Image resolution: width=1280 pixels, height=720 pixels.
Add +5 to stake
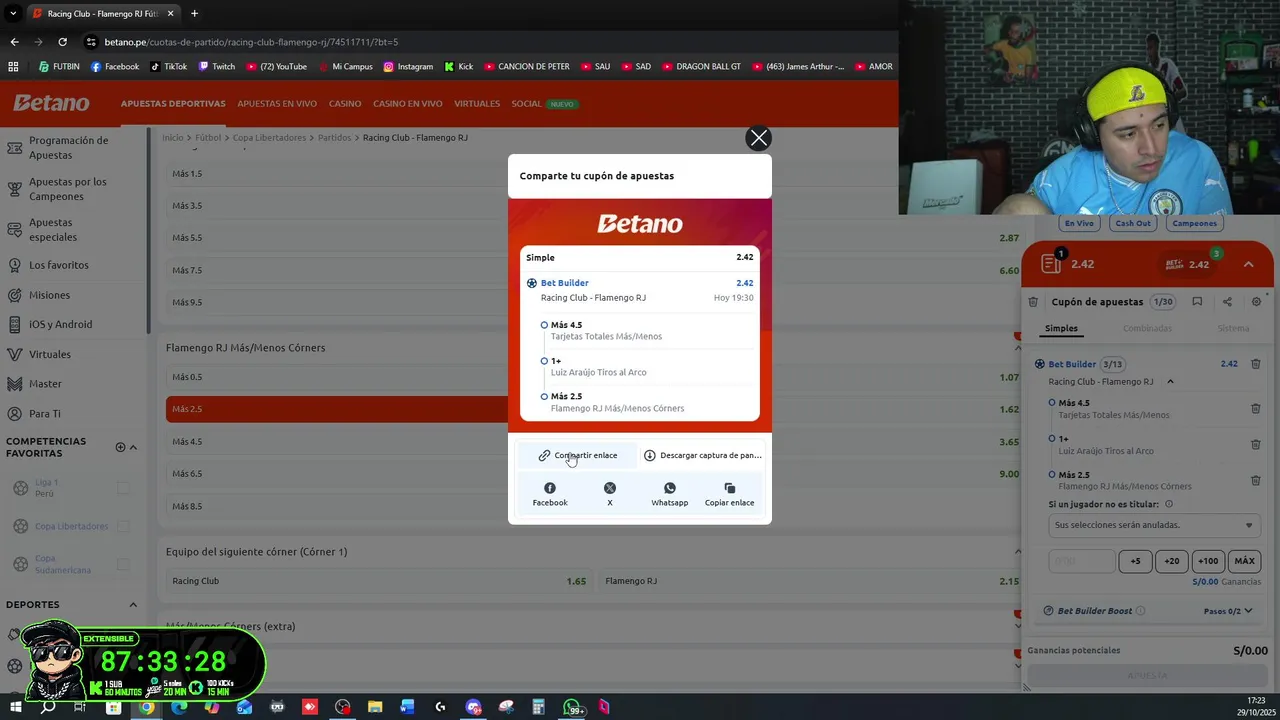pyautogui.click(x=1135, y=561)
